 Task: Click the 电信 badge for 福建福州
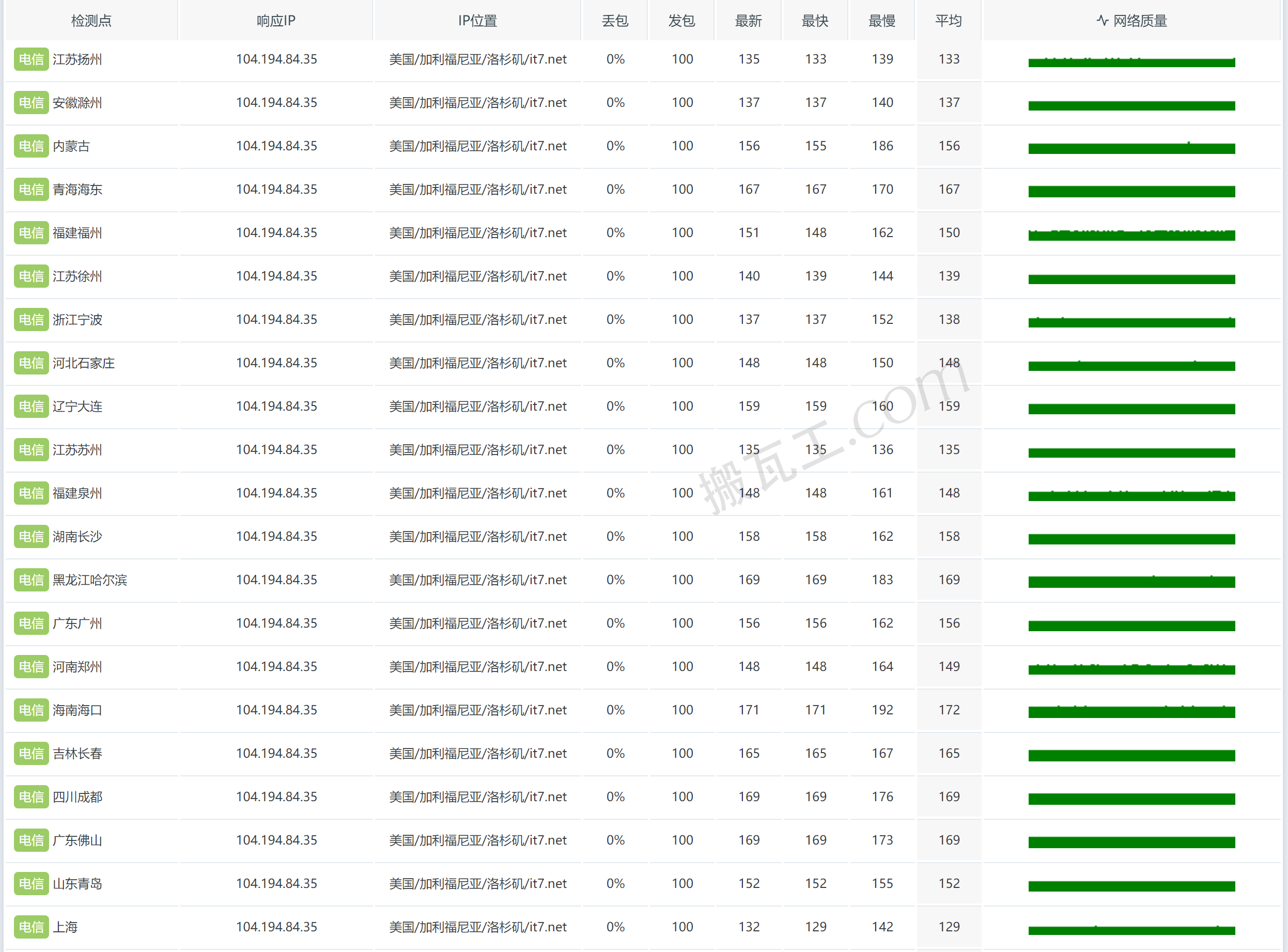[x=31, y=233]
